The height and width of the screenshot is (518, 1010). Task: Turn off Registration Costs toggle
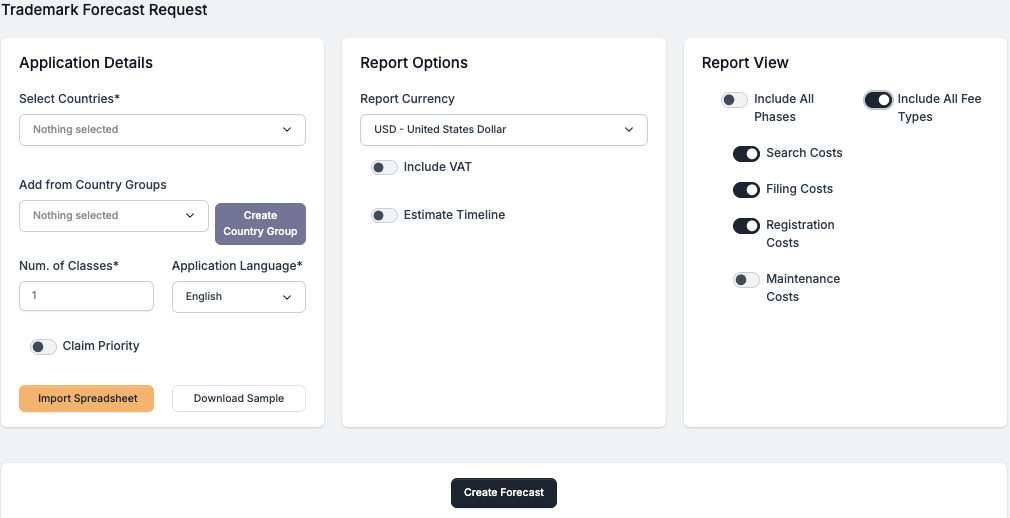[746, 226]
